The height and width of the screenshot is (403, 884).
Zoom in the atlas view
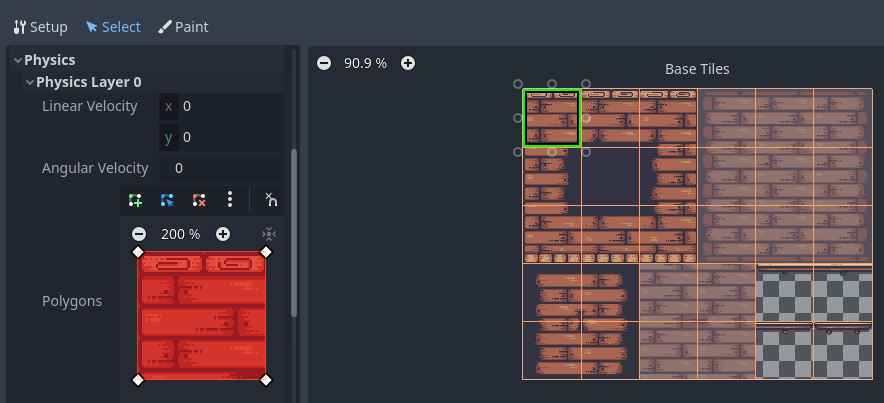(x=408, y=63)
